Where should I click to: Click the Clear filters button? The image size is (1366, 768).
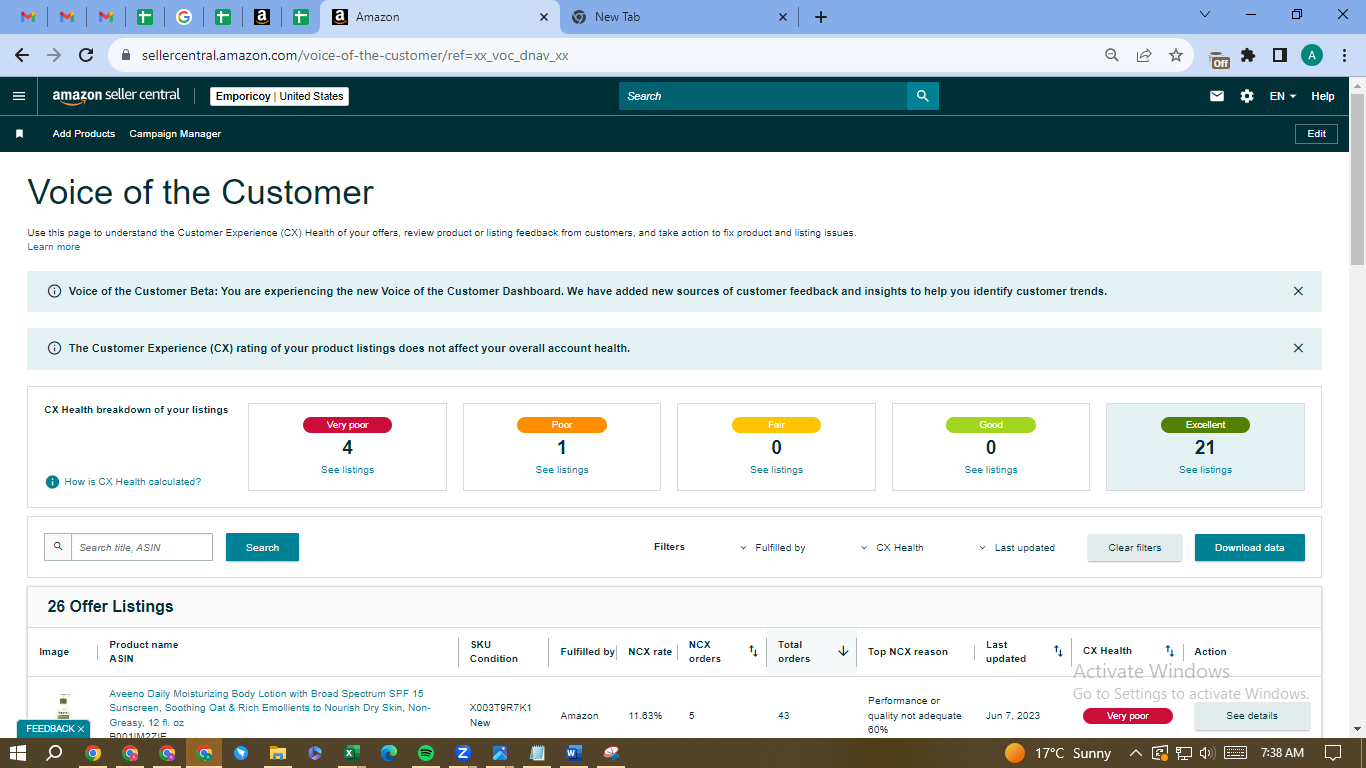pos(1135,547)
